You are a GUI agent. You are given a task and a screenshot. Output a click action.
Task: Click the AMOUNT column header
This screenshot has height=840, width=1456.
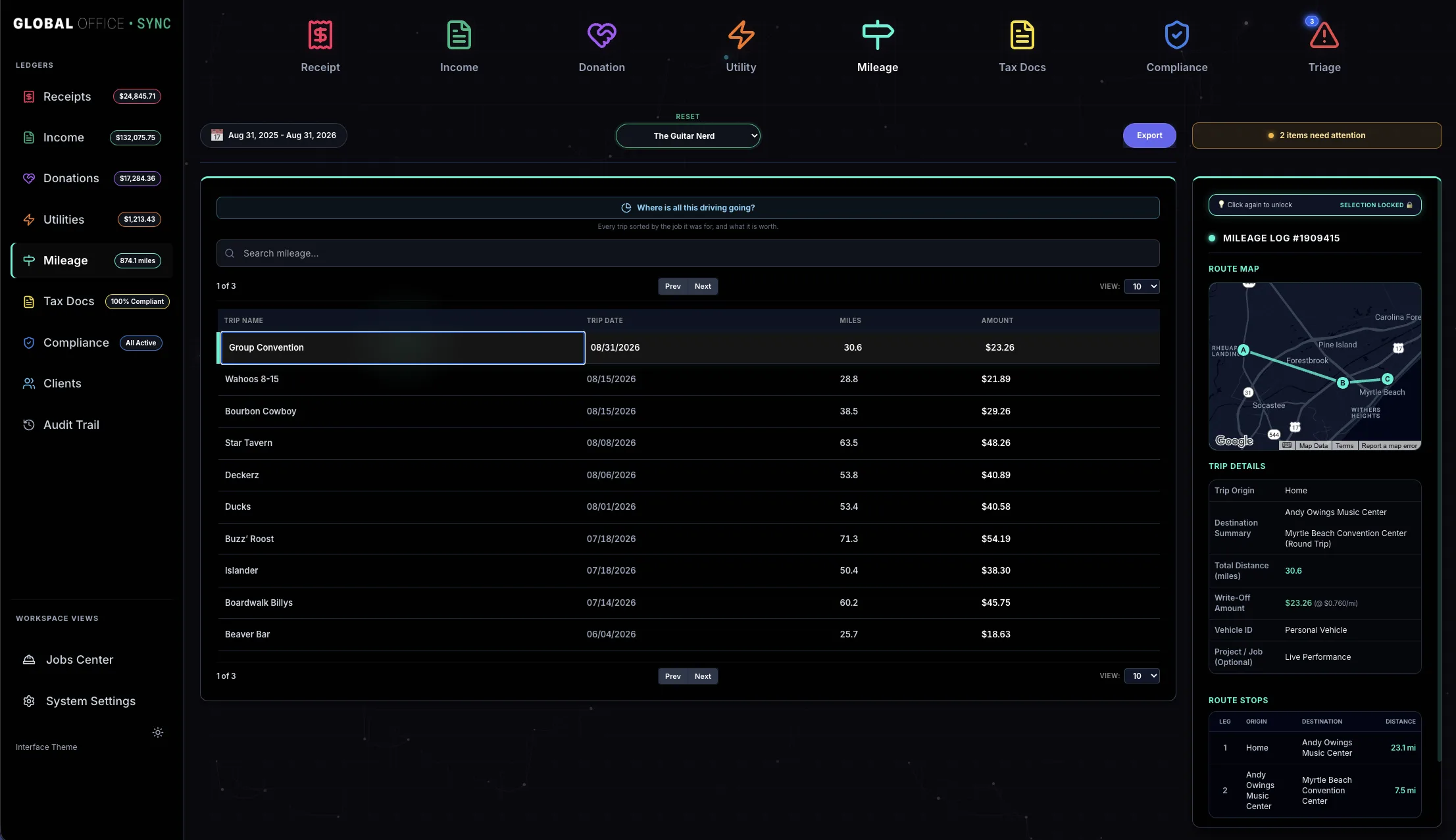pos(997,320)
